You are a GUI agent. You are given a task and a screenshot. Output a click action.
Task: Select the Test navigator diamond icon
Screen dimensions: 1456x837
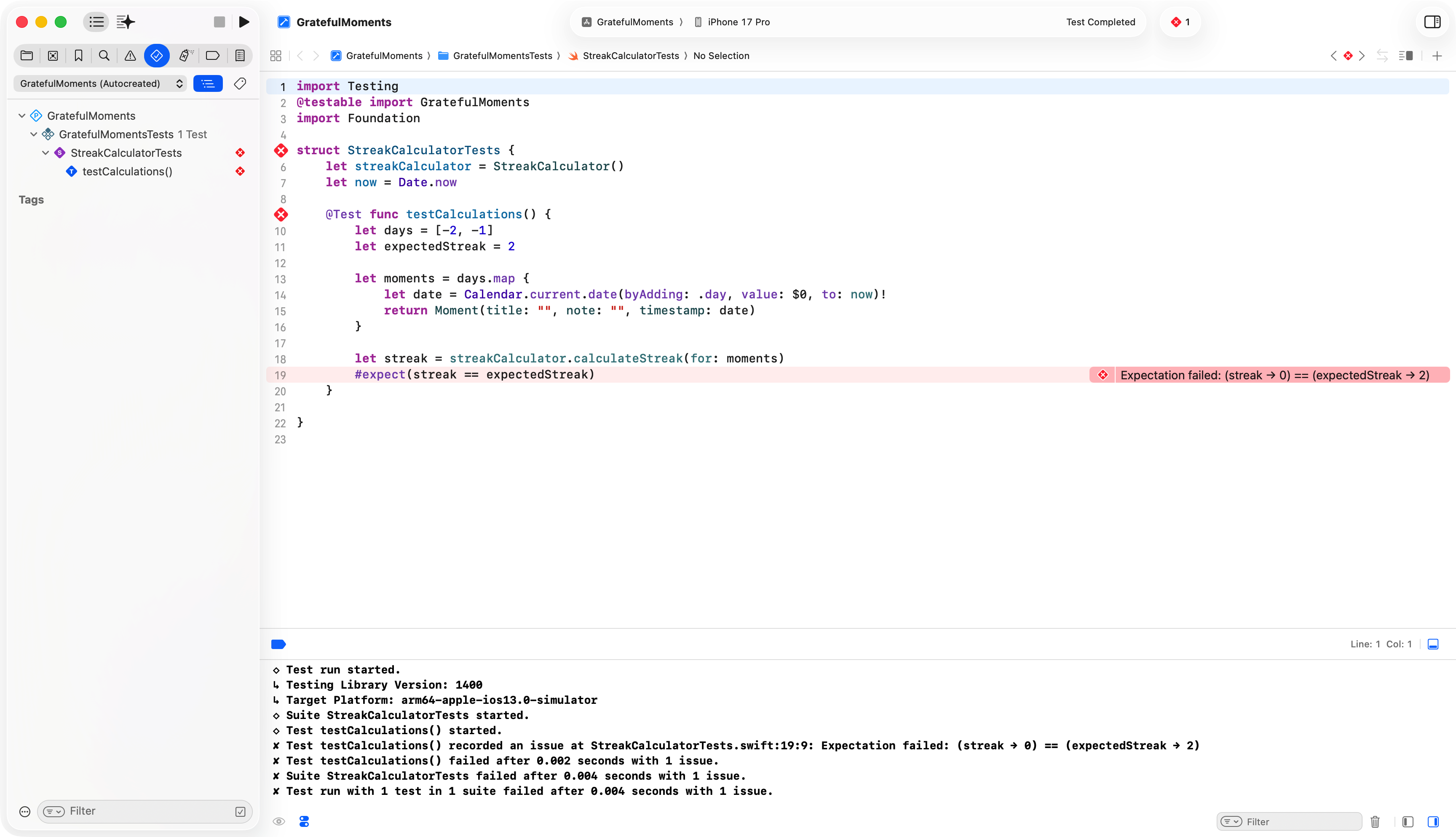pos(156,56)
